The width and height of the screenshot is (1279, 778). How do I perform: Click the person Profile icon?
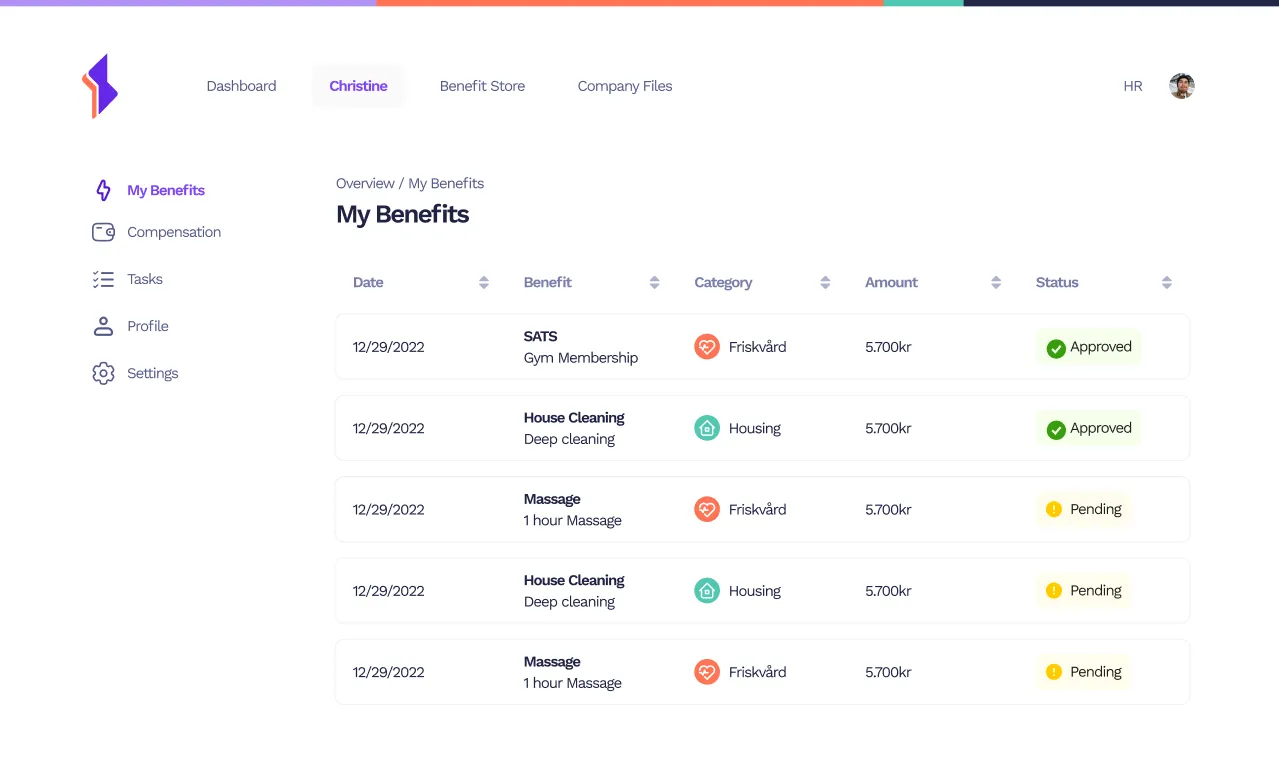pyautogui.click(x=103, y=326)
